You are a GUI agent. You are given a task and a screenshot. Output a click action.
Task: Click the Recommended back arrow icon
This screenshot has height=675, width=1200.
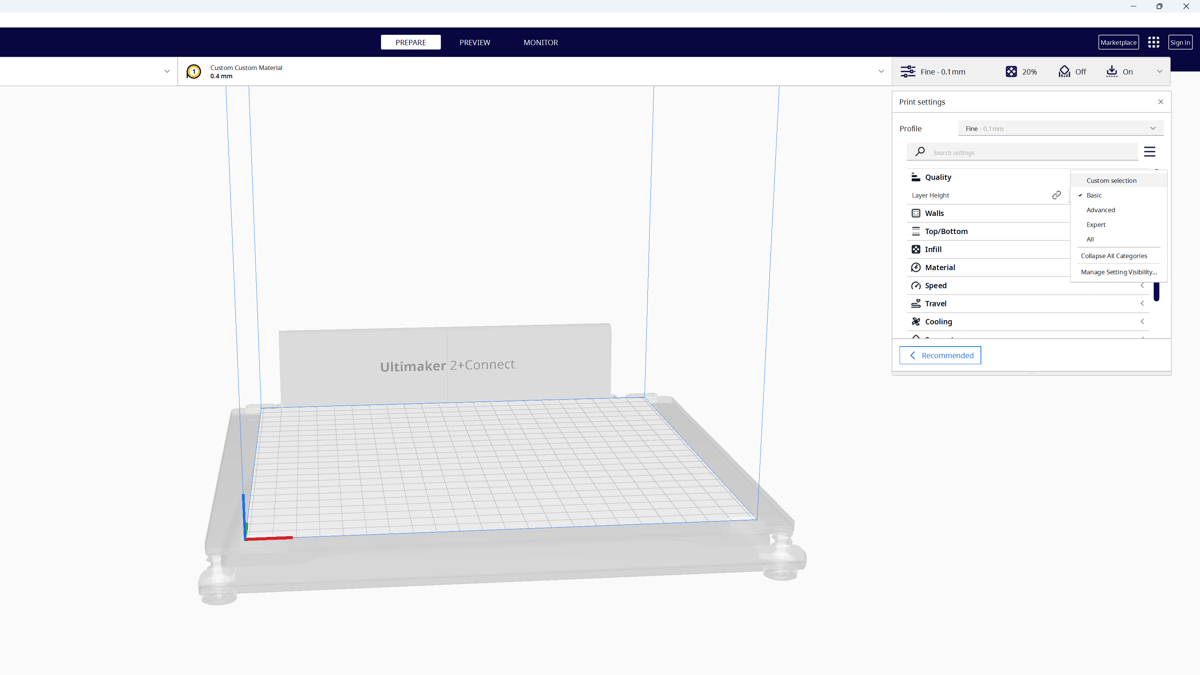click(x=912, y=355)
